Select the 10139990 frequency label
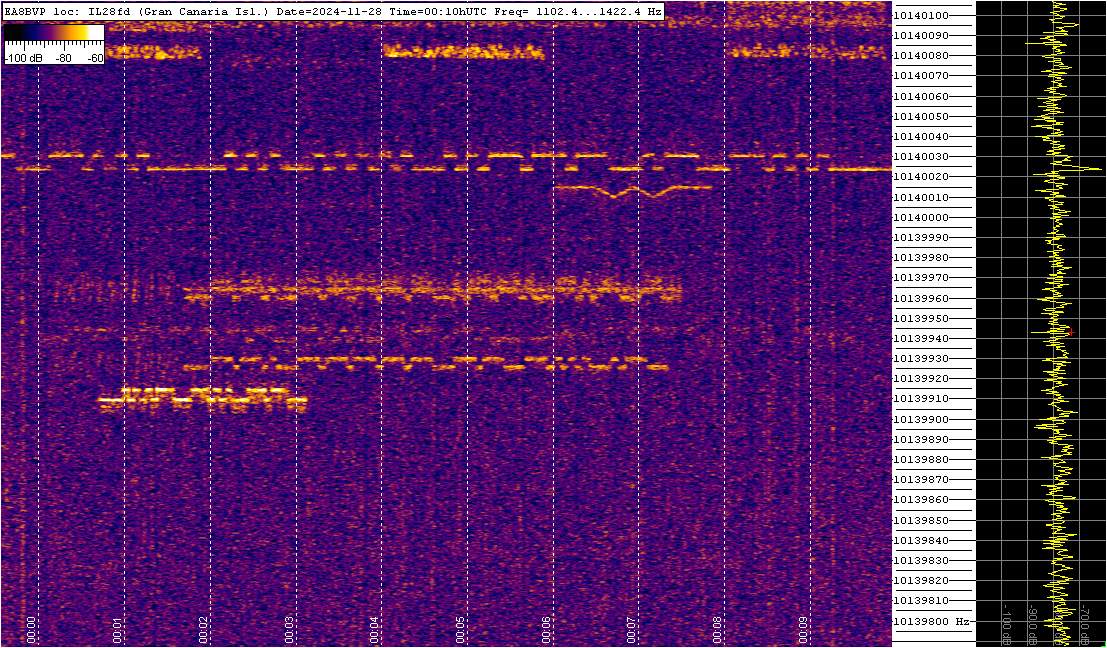Screen dimensions: 1107x648 click(921, 238)
